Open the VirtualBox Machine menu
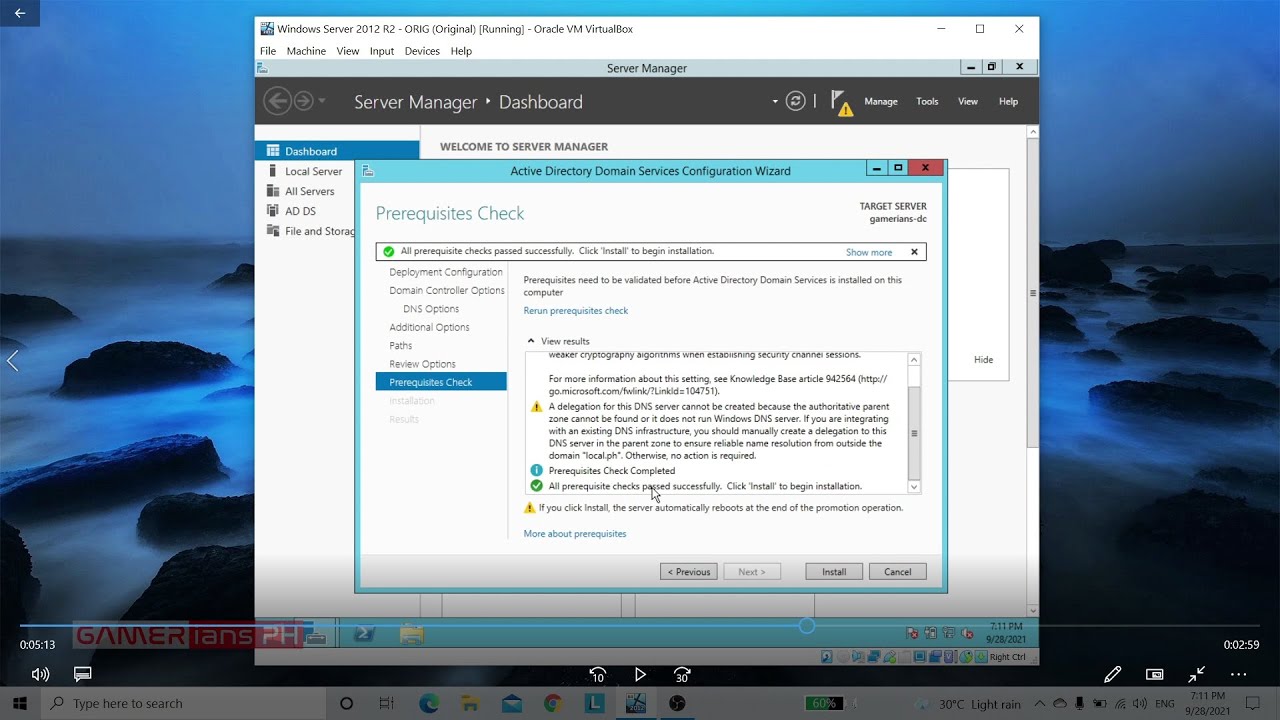This screenshot has height=720, width=1280. coord(306,51)
